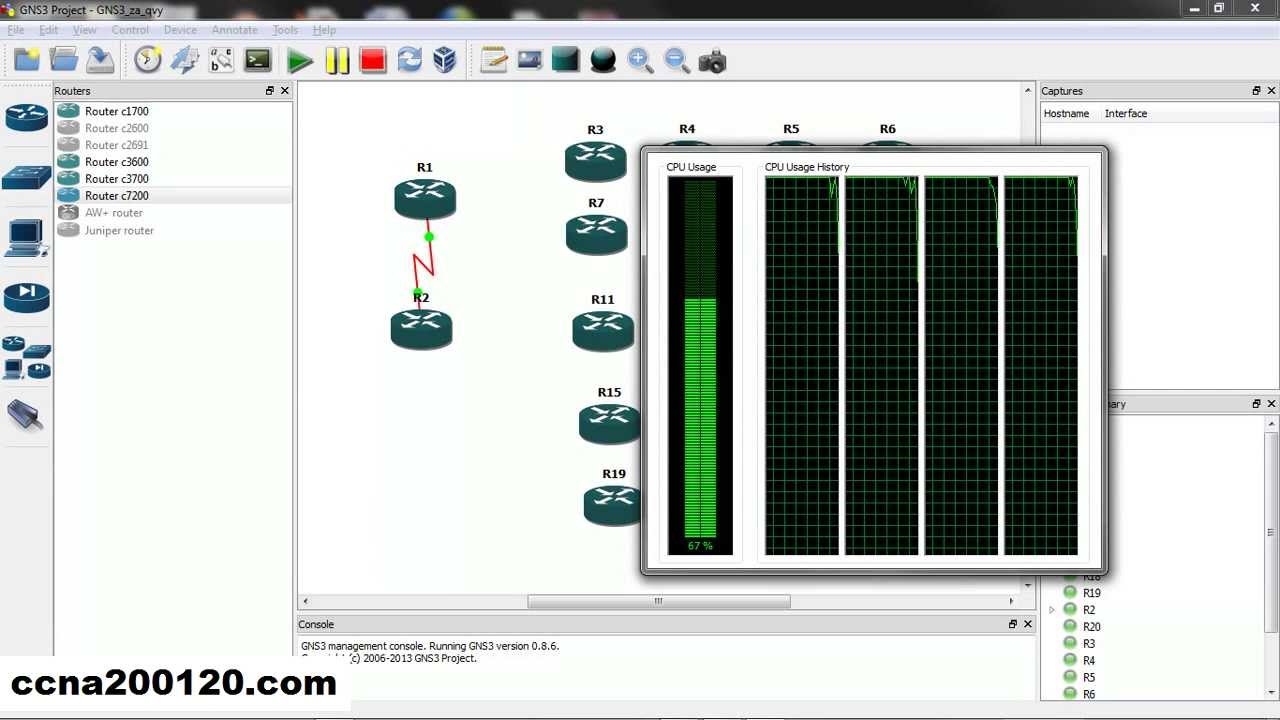Screen dimensions: 1280x720
Task: Select Router c3600 in Routers list
Action: tap(172, 162)
